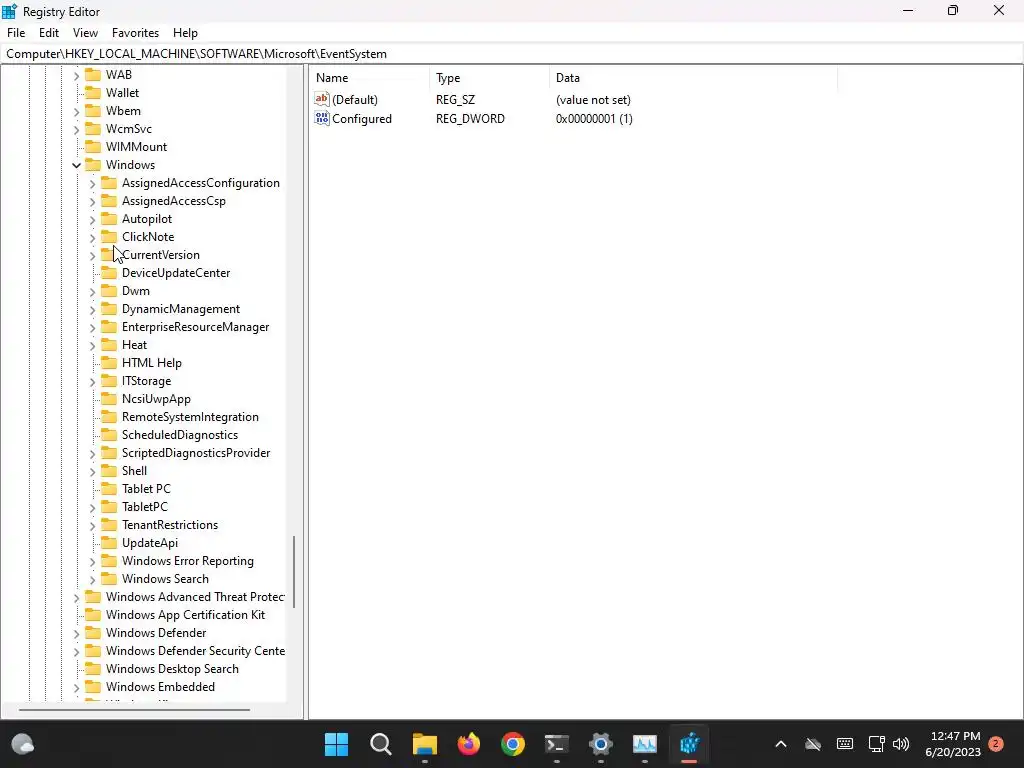Image resolution: width=1024 pixels, height=768 pixels.
Task: Expand the Windows Defender key
Action: click(x=76, y=633)
